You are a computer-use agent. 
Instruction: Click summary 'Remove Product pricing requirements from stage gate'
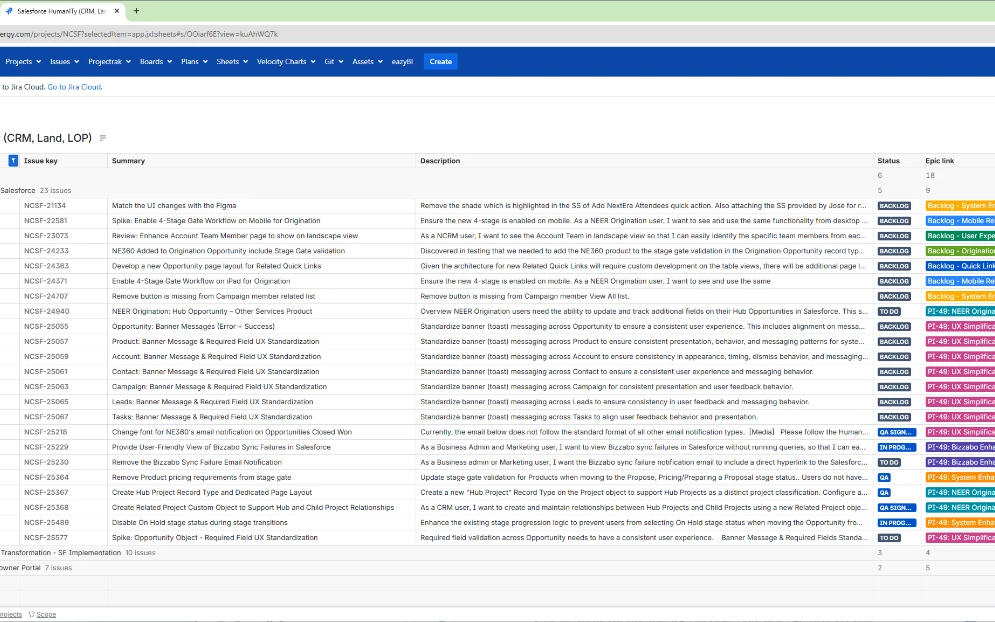[202, 477]
